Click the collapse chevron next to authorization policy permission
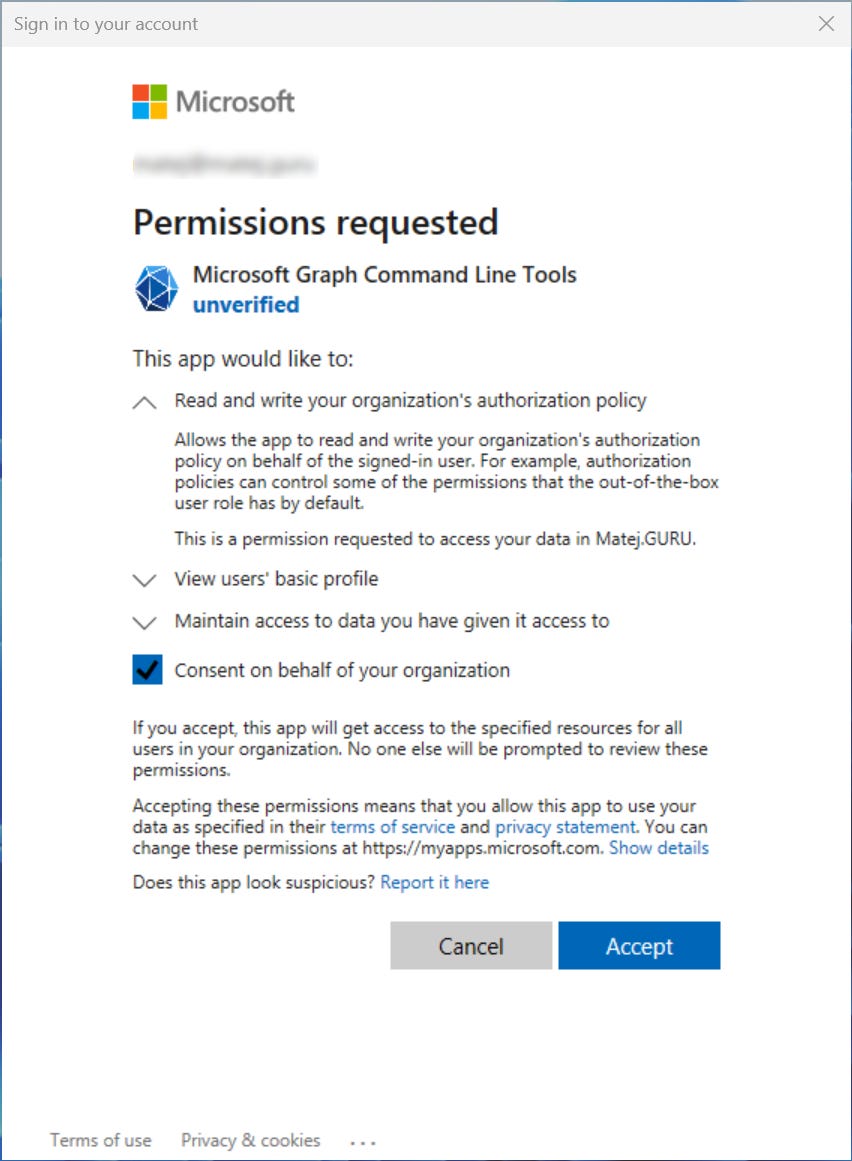Viewport: 852px width, 1161px height. pos(144,400)
